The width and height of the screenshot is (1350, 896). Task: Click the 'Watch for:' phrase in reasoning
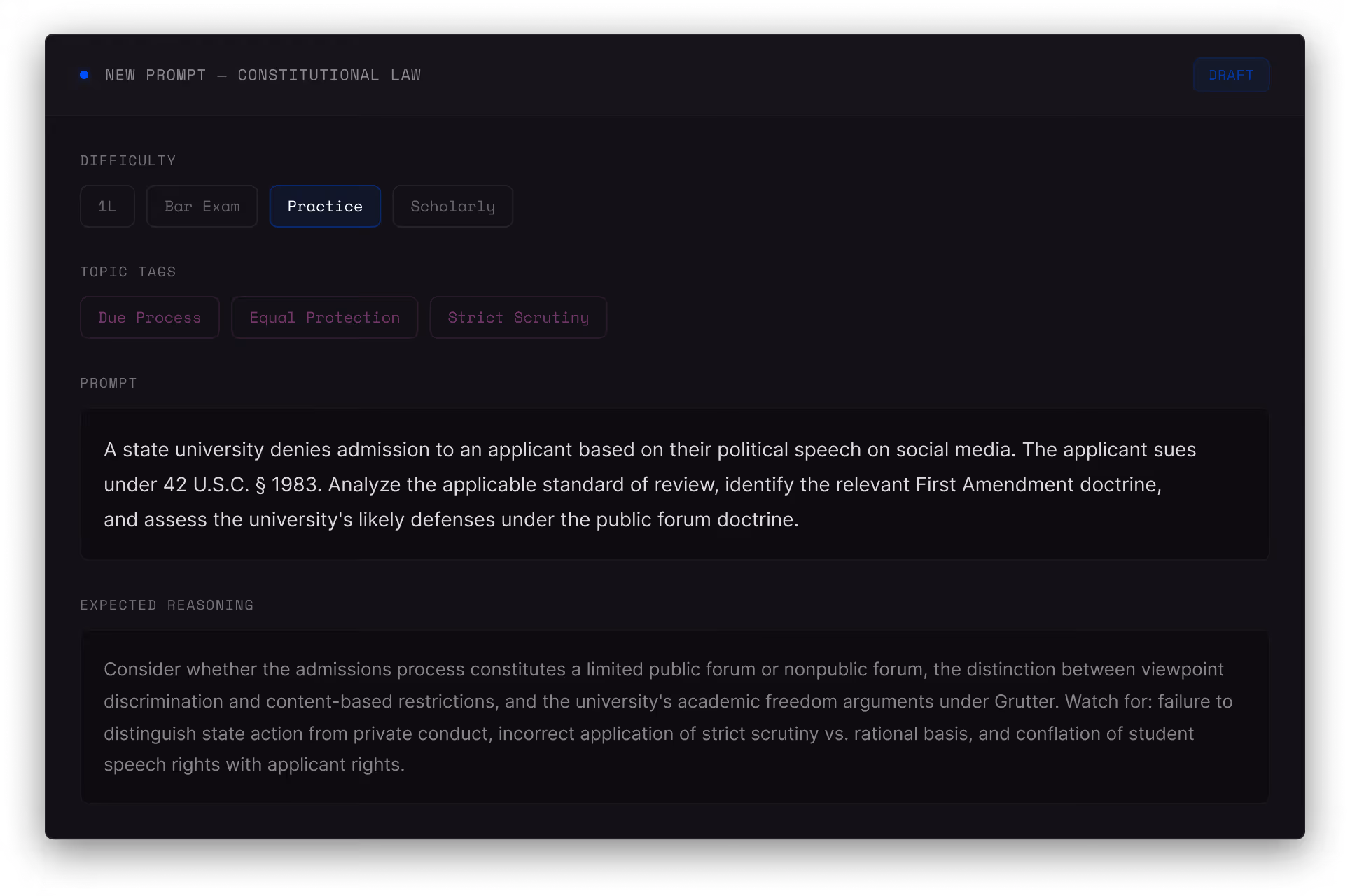1108,702
